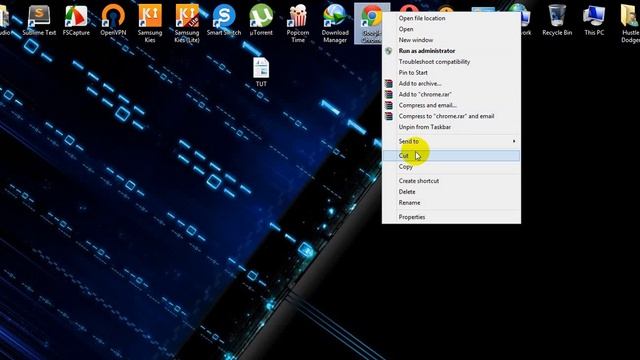The height and width of the screenshot is (360, 640).
Task: Select the TUT text file icon
Action: tap(261, 72)
